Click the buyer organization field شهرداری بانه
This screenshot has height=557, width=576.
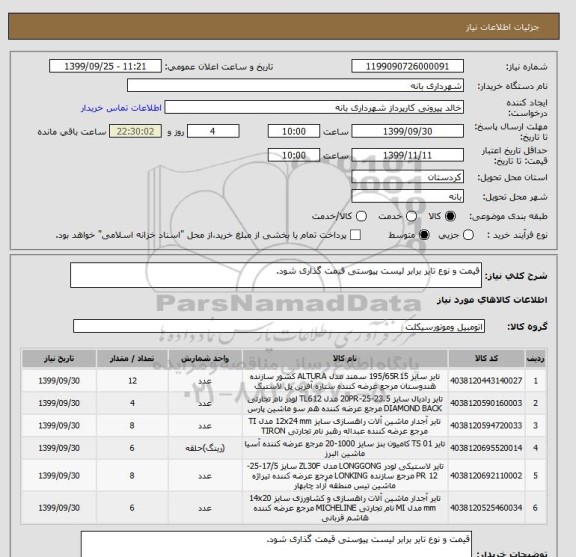pos(295,86)
